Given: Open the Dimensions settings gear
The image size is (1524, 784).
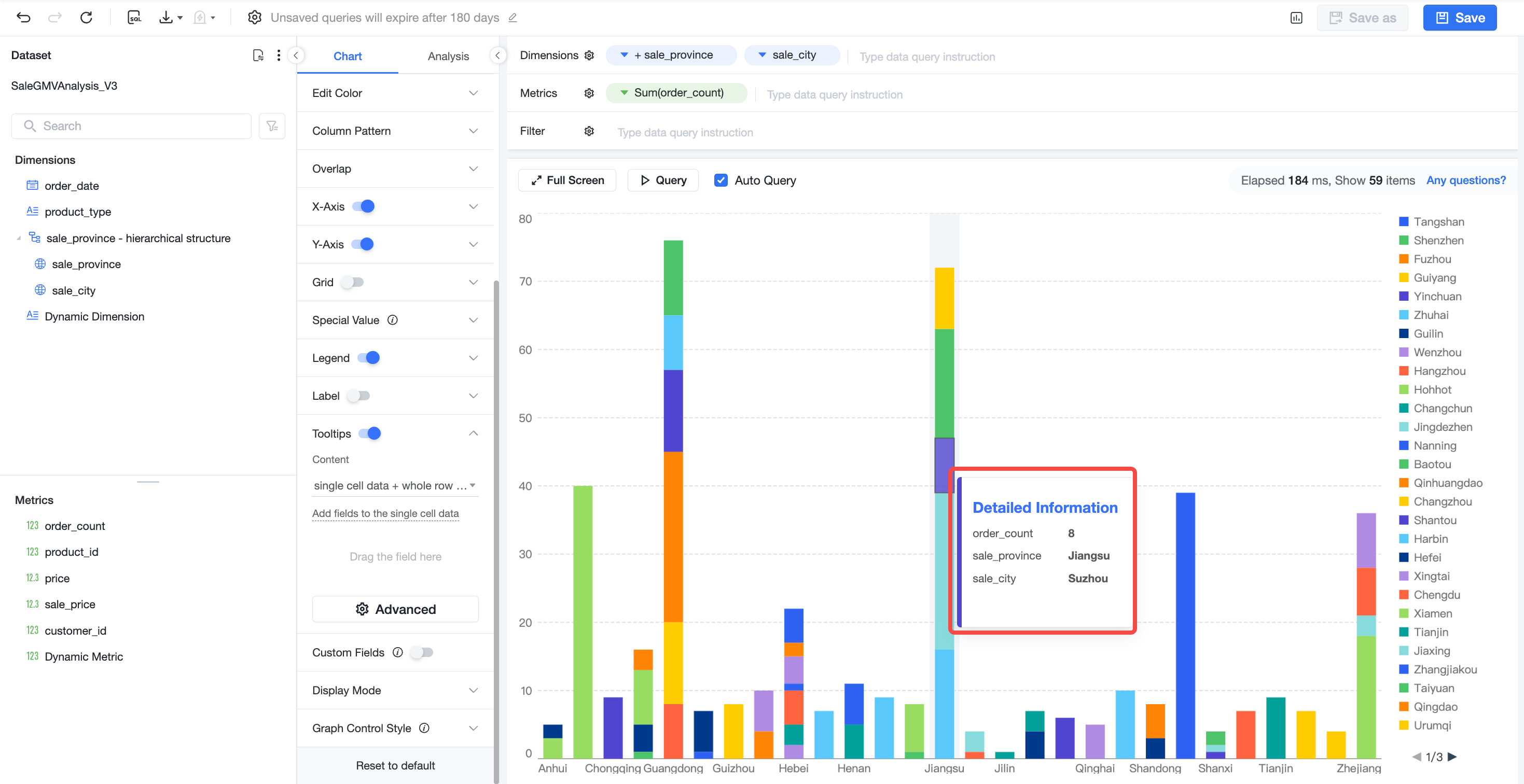Looking at the screenshot, I should click(x=589, y=55).
